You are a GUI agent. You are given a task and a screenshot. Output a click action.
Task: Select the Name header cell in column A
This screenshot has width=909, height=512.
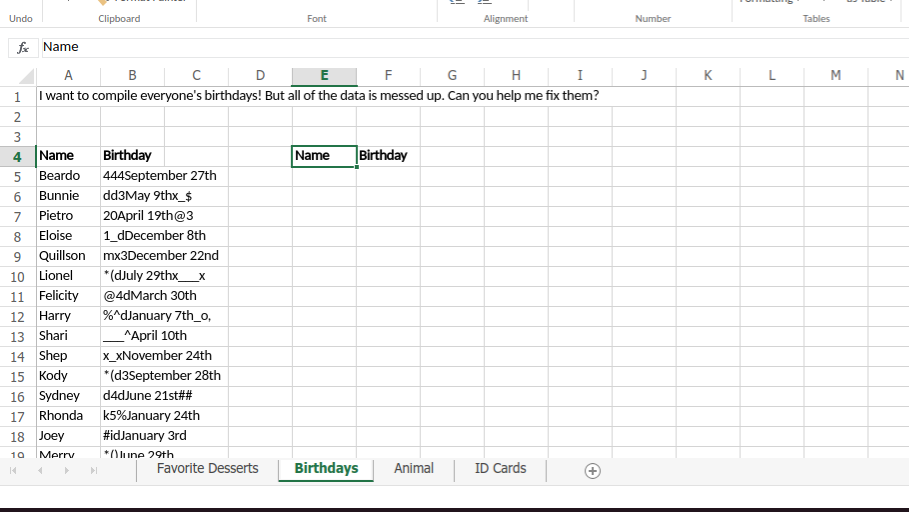point(68,156)
